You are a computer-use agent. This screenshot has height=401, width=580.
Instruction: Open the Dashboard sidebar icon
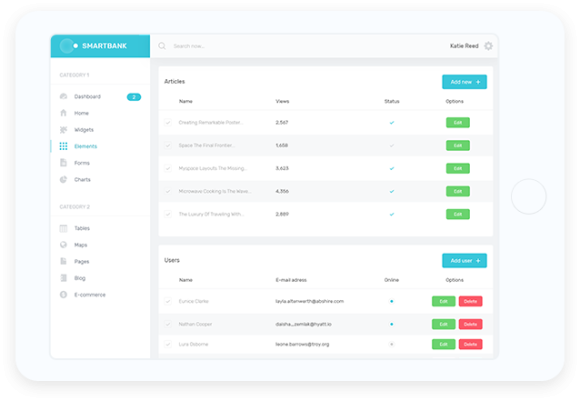(x=64, y=97)
